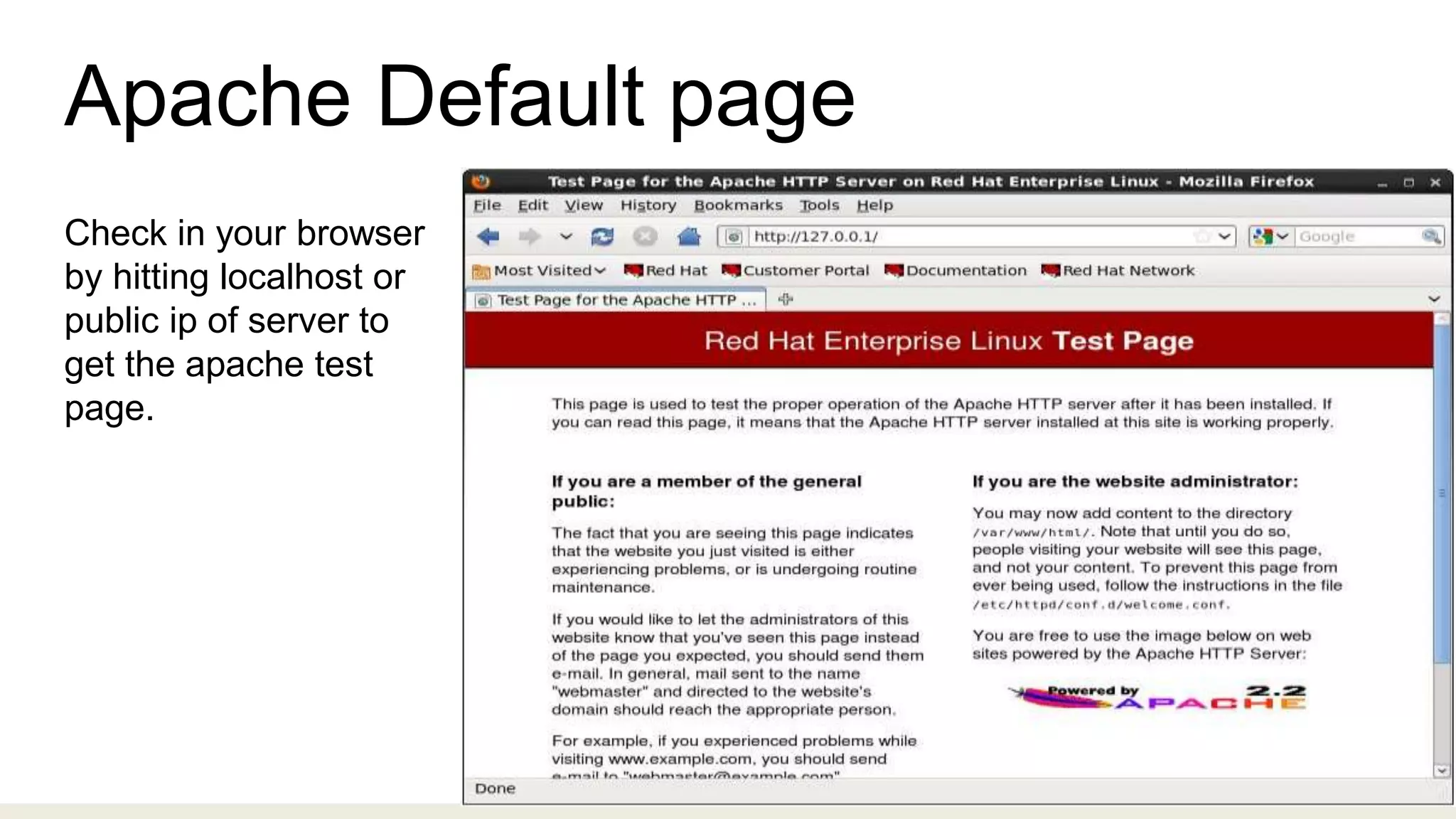Screen dimensions: 1456x819
Task: Open the History menu
Action: (648, 205)
